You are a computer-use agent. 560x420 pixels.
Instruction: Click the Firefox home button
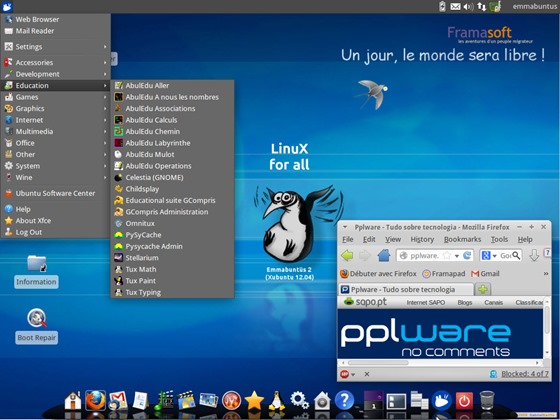384,255
